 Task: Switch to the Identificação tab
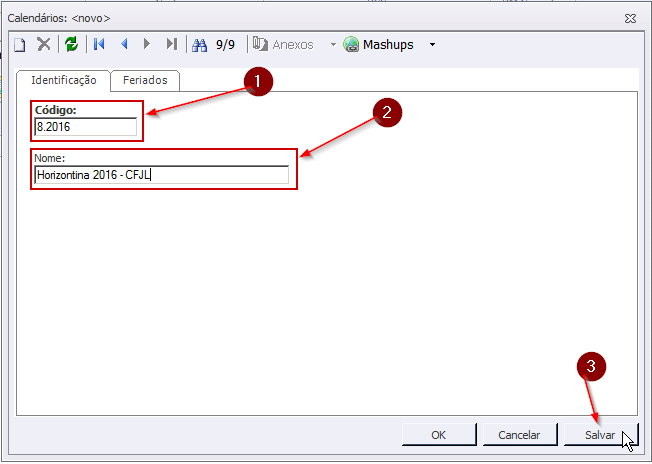tap(63, 80)
